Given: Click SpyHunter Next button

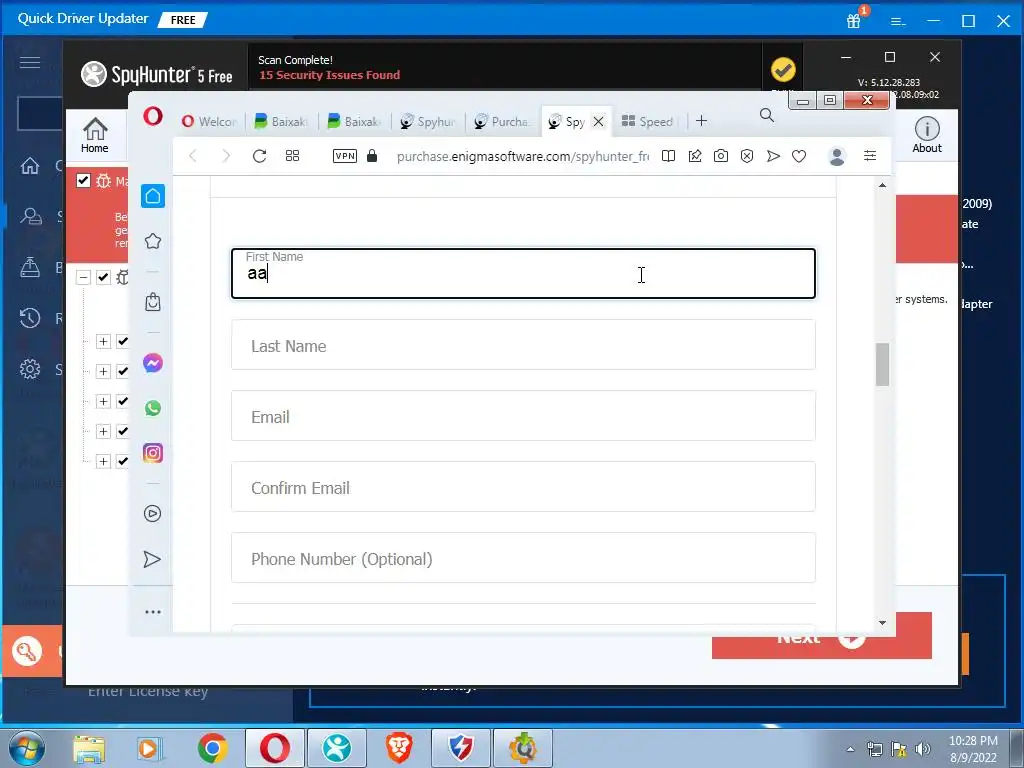Looking at the screenshot, I should click(822, 646).
